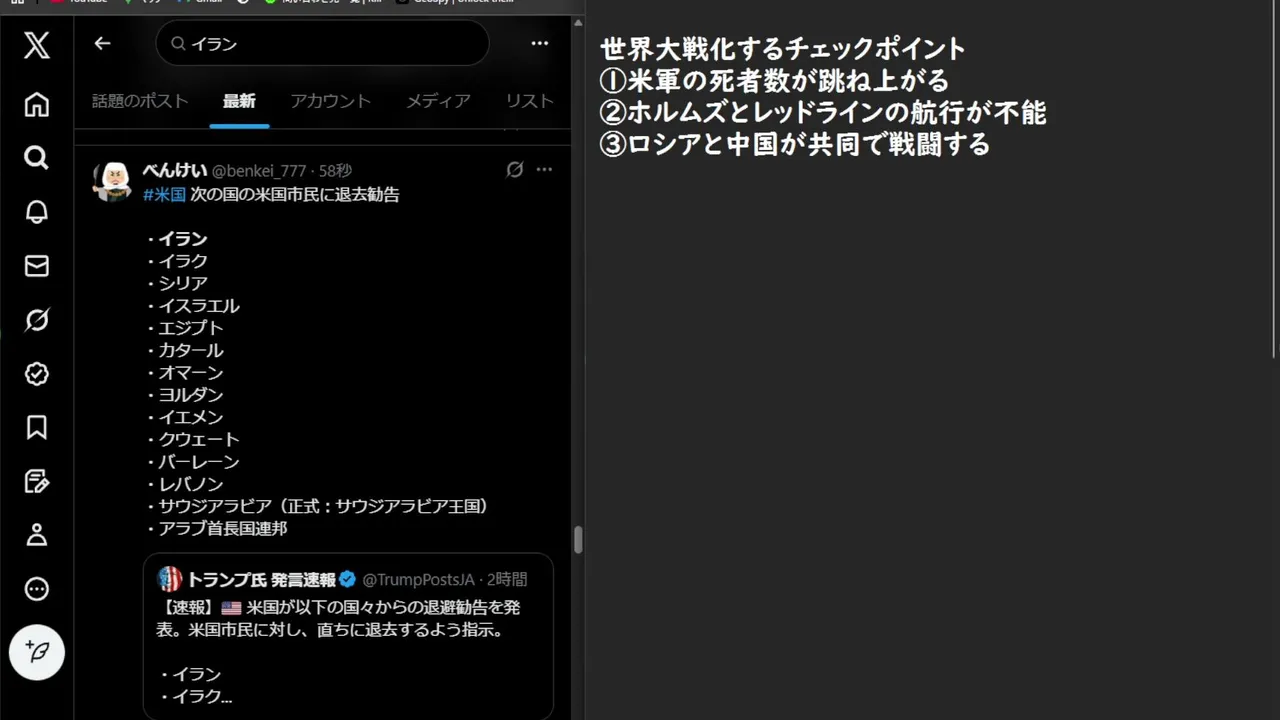This screenshot has width=1280, height=720.
Task: Open the X logo home link
Action: pyautogui.click(x=37, y=45)
